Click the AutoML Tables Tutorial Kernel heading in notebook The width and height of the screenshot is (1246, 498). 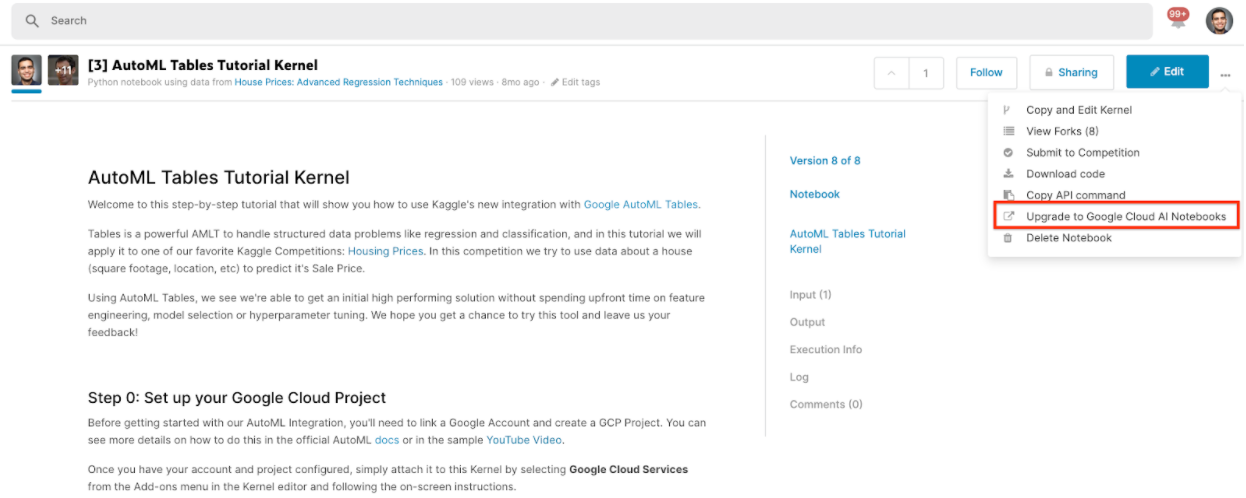219,178
